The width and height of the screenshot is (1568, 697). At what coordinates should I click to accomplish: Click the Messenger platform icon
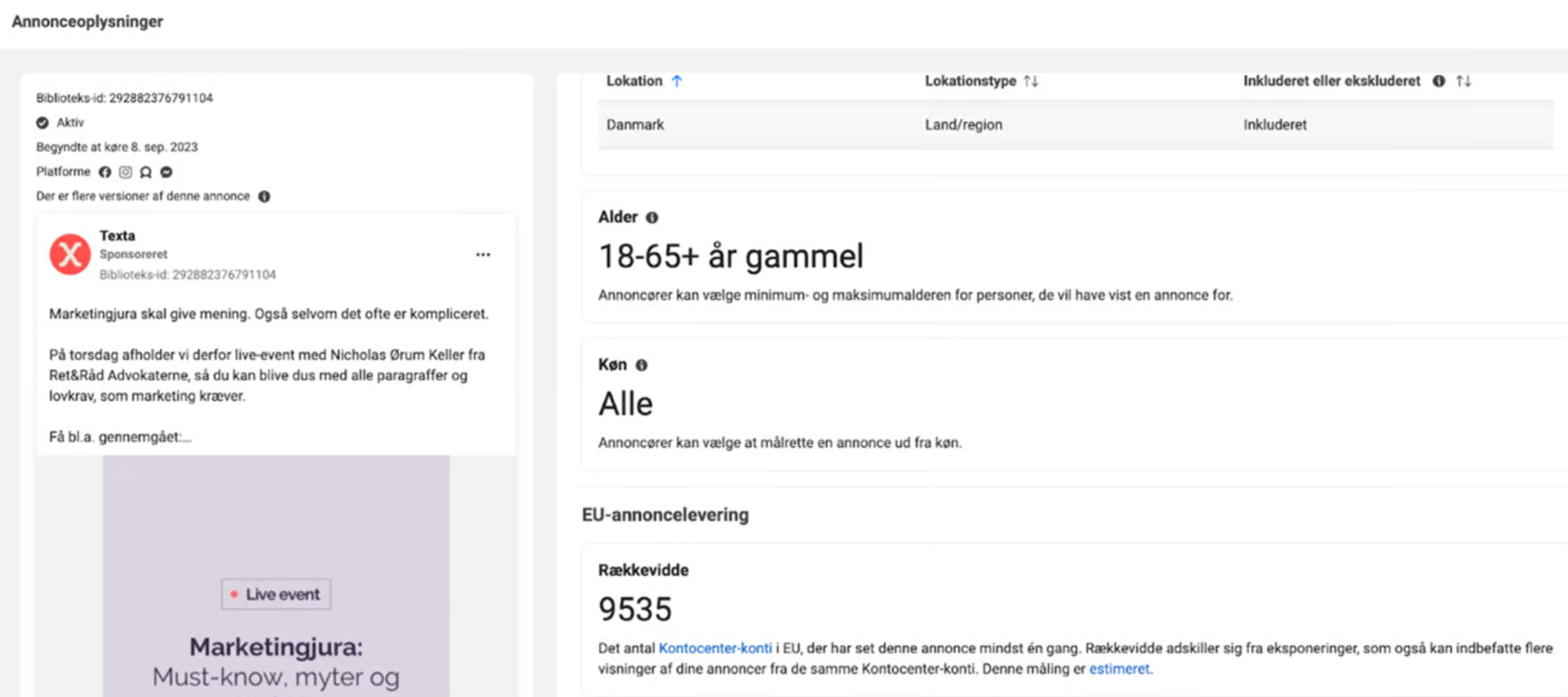[x=166, y=172]
